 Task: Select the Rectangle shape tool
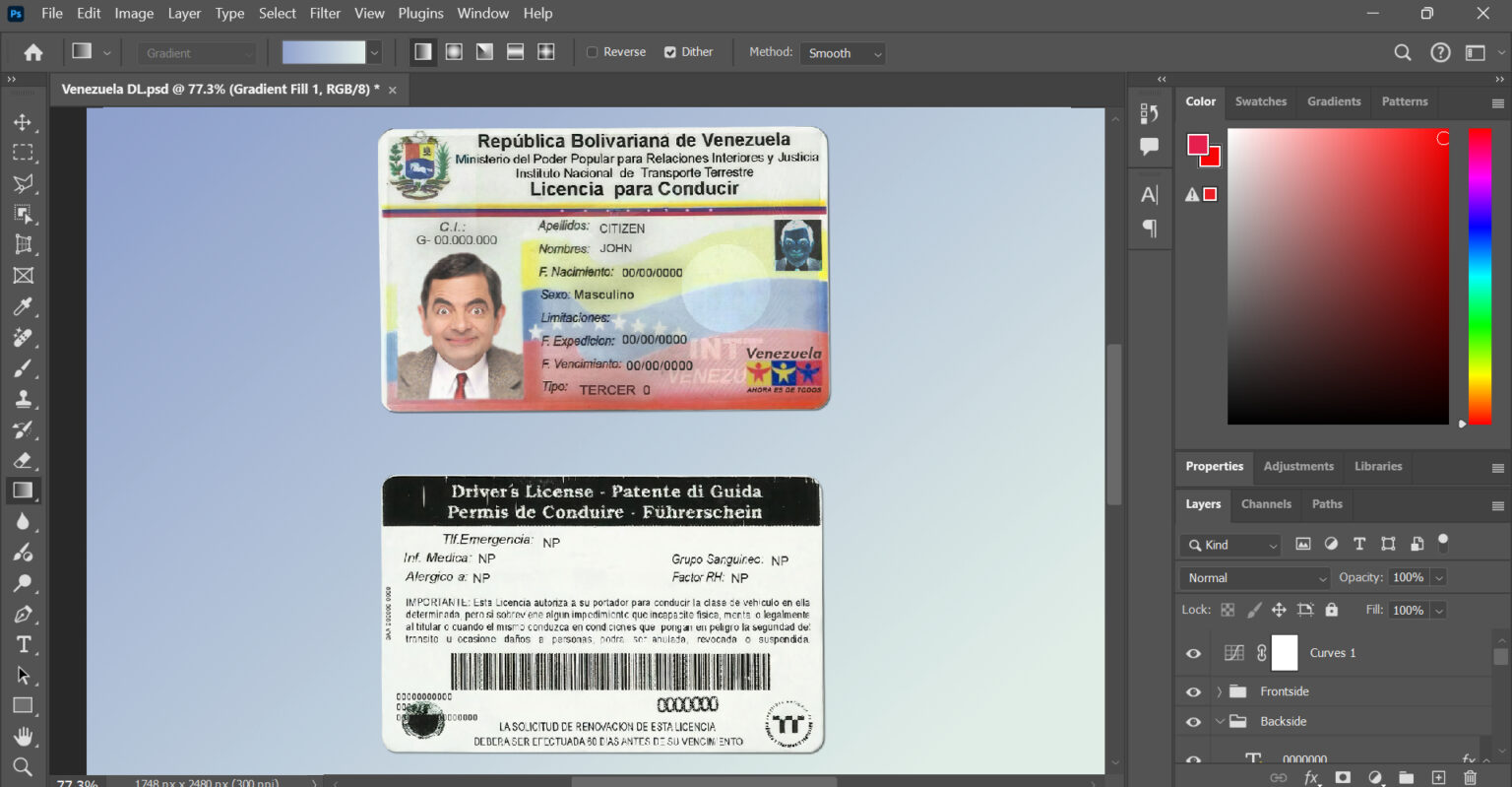tap(23, 705)
